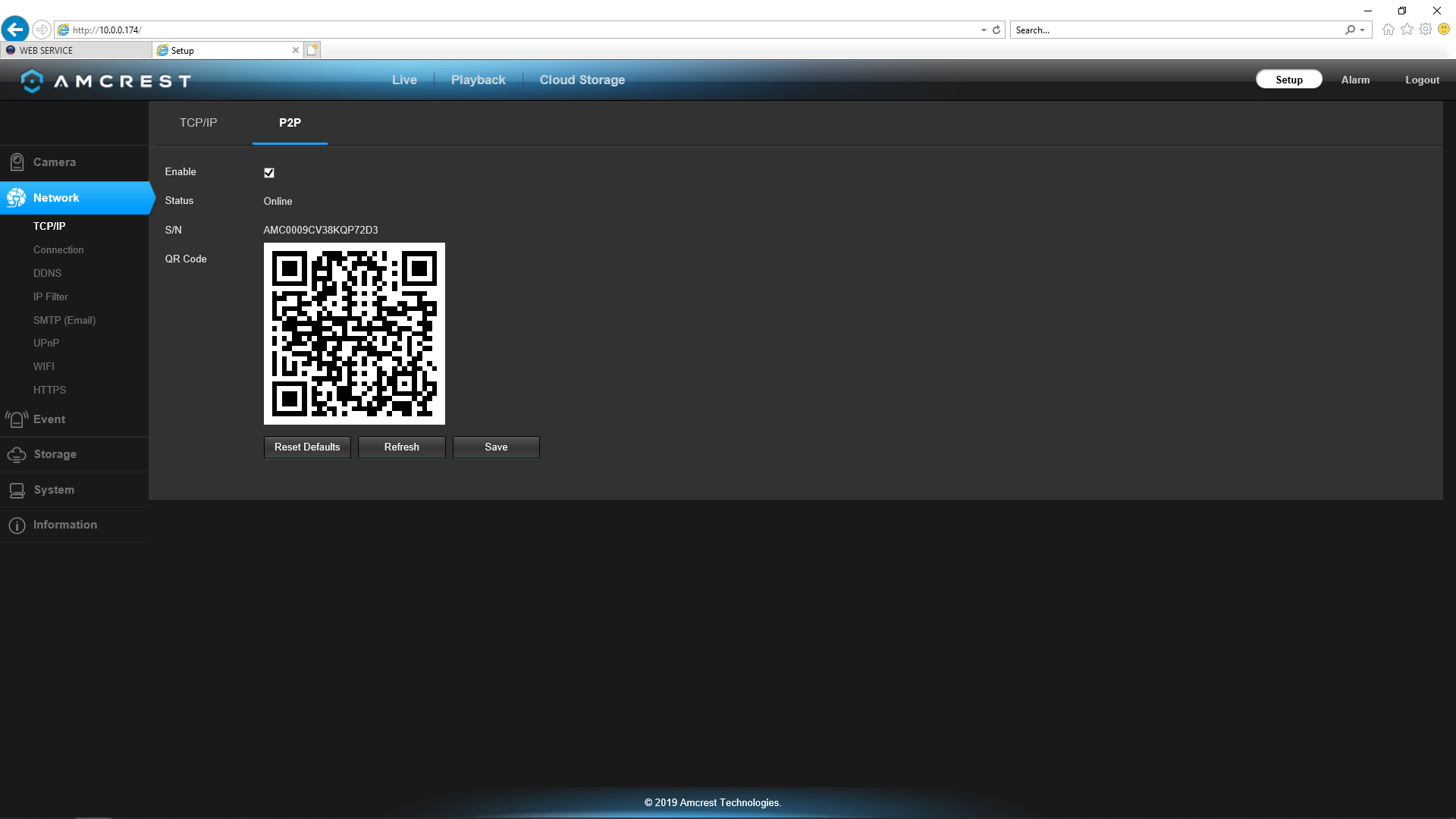Viewport: 1456px width, 819px height.
Task: Open the address bar history dropdown arrow
Action: [984, 30]
